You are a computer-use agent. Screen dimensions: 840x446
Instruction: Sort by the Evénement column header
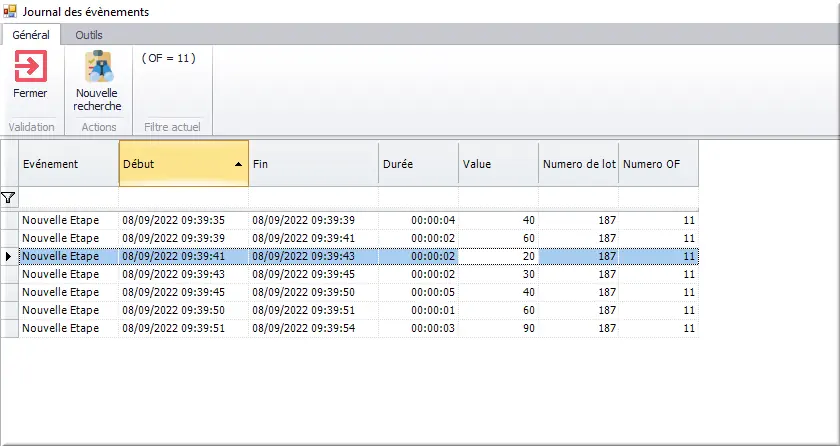[69, 164]
